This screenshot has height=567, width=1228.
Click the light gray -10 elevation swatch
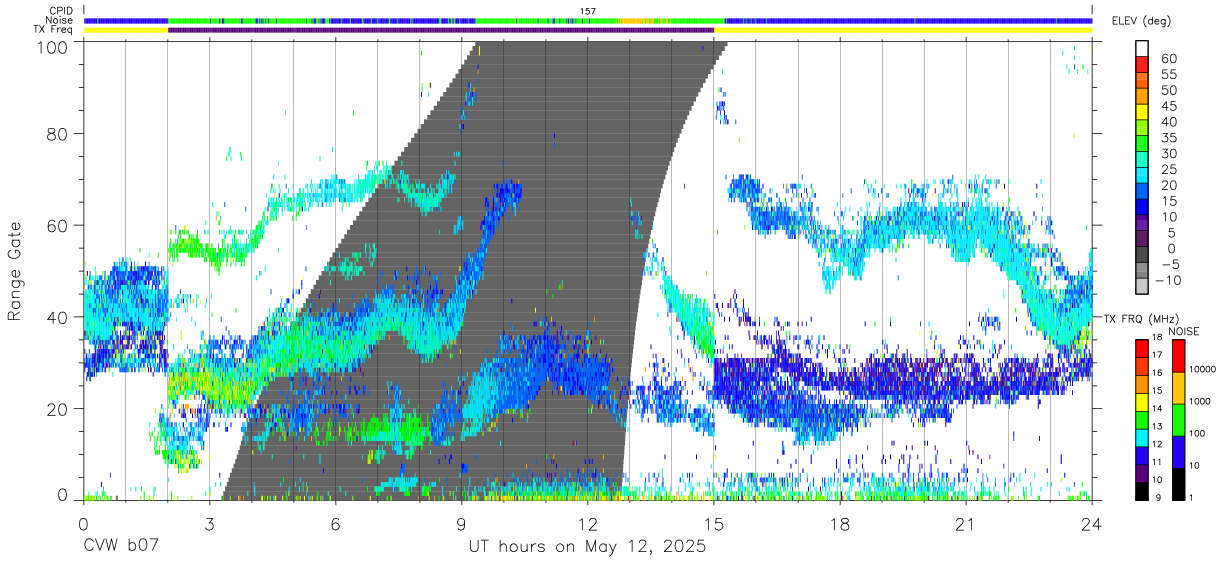click(x=1144, y=286)
